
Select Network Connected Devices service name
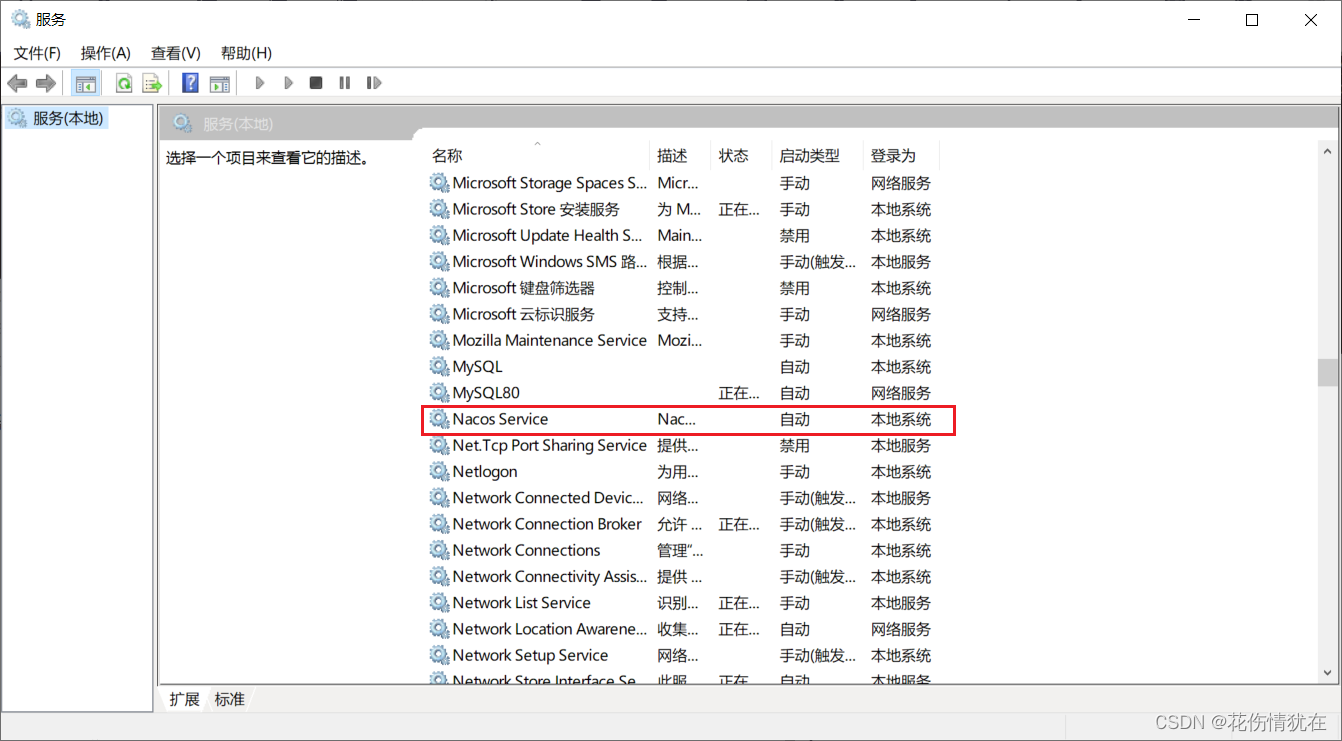549,498
